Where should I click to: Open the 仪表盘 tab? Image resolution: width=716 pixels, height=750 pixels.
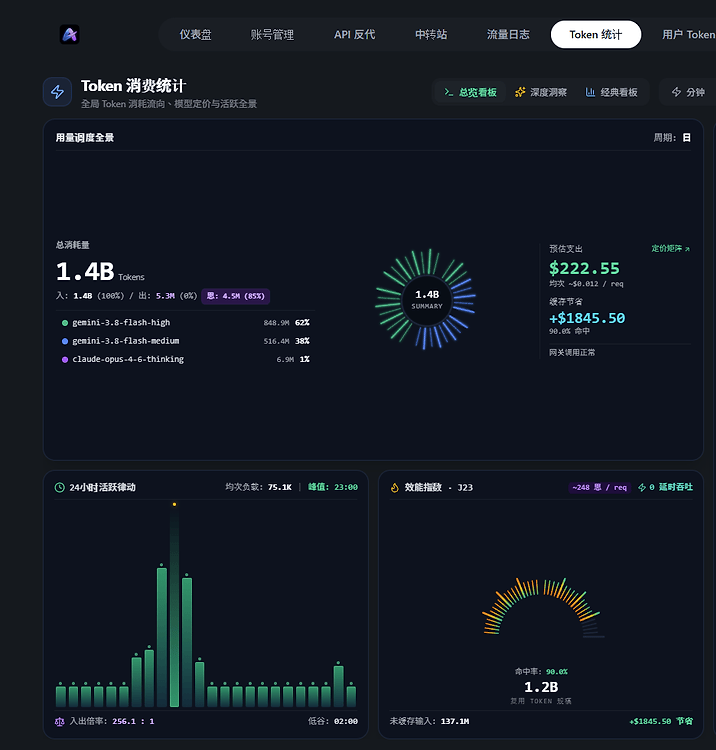[x=195, y=34]
